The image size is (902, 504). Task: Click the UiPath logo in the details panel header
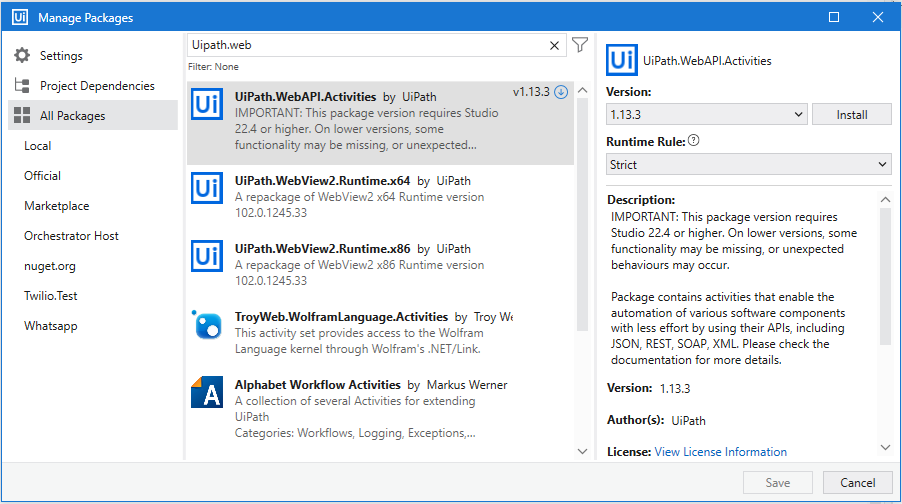[x=622, y=60]
